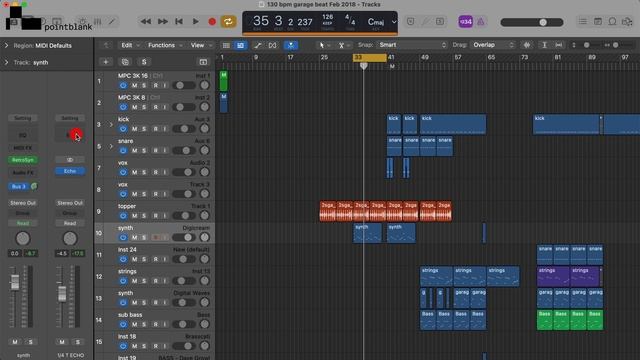Open the left-click pointer tool menu

point(324,45)
